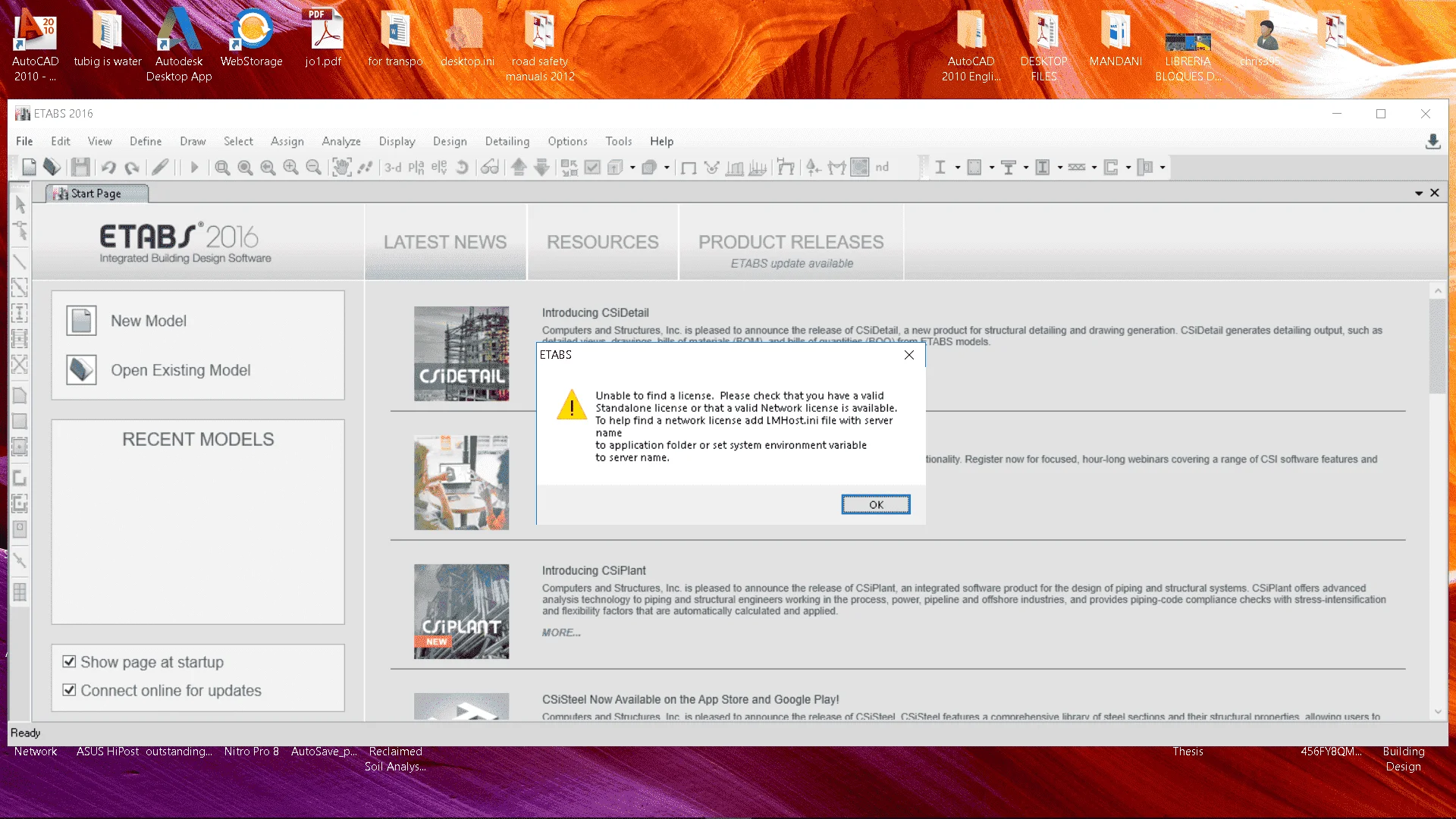Click the news list vertical scrollbar
Image resolution: width=1456 pixels, height=819 pixels.
1437,347
